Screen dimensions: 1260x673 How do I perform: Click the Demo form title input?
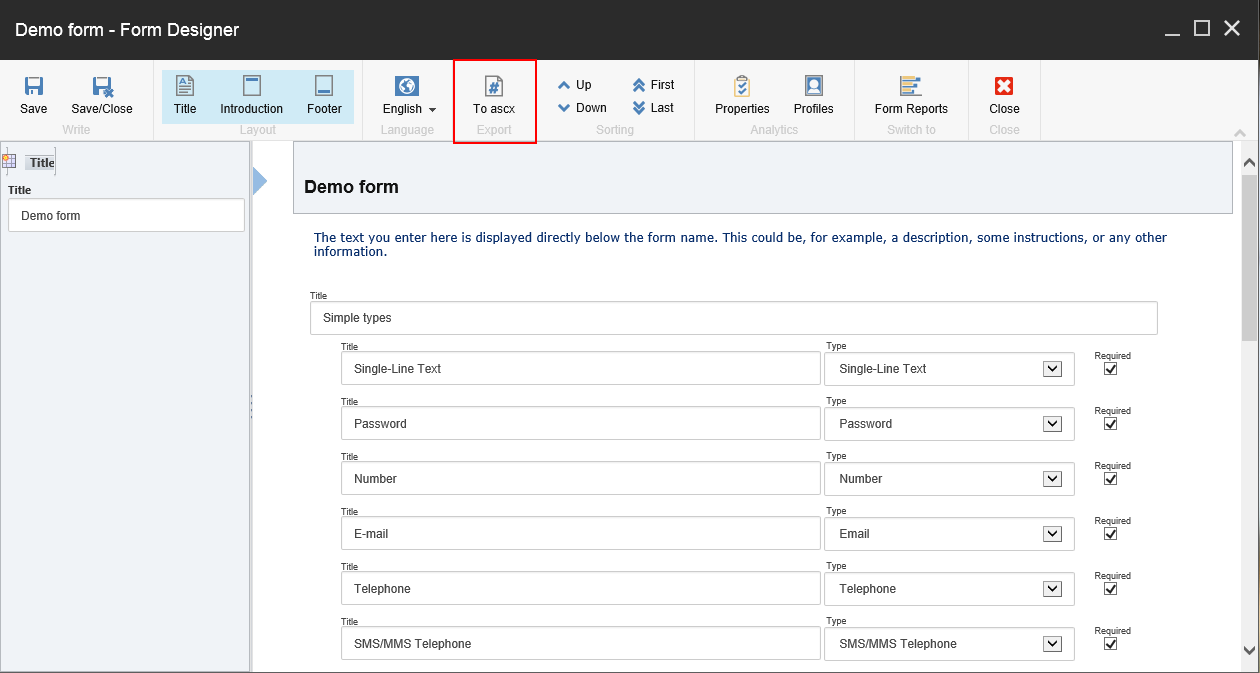[x=126, y=215]
